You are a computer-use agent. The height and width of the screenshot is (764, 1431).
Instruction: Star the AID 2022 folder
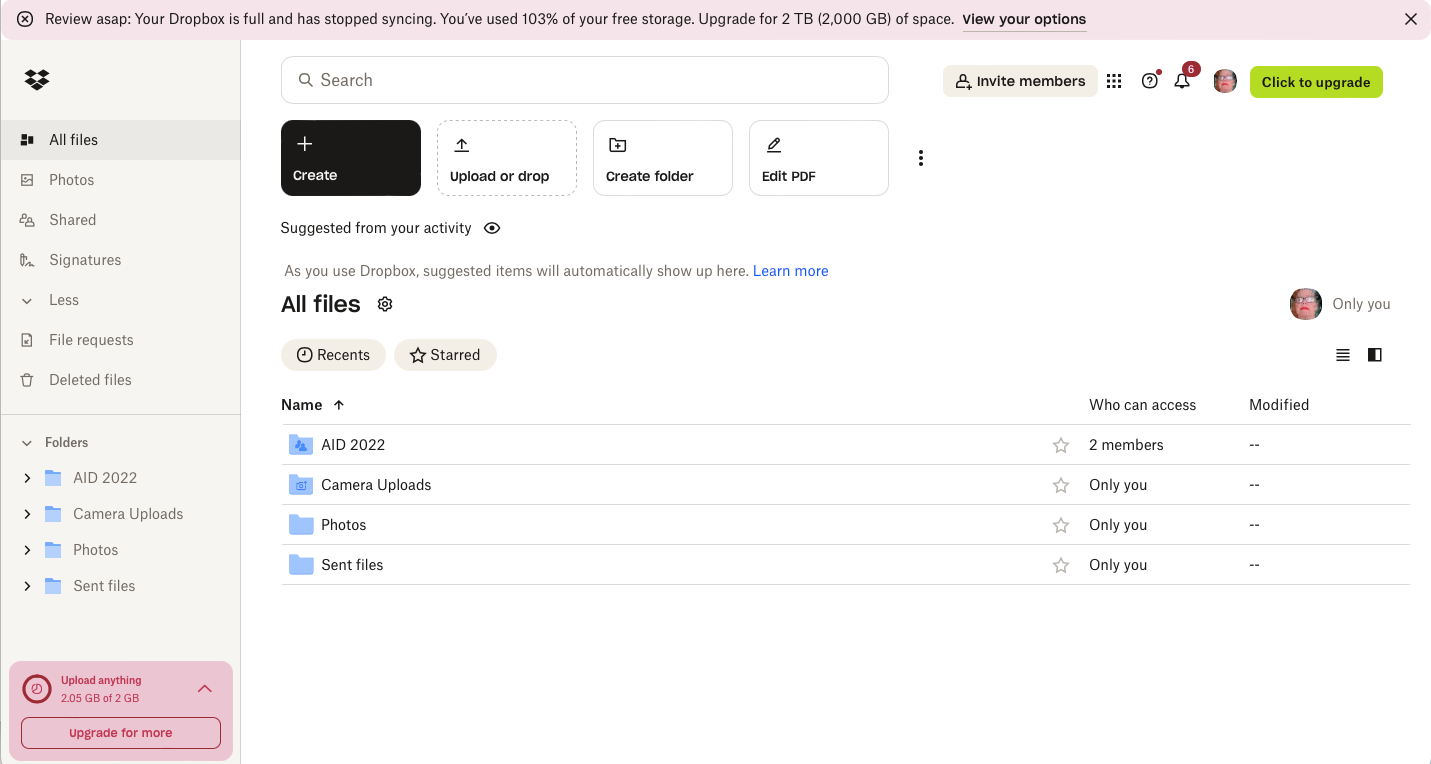tap(1060, 444)
